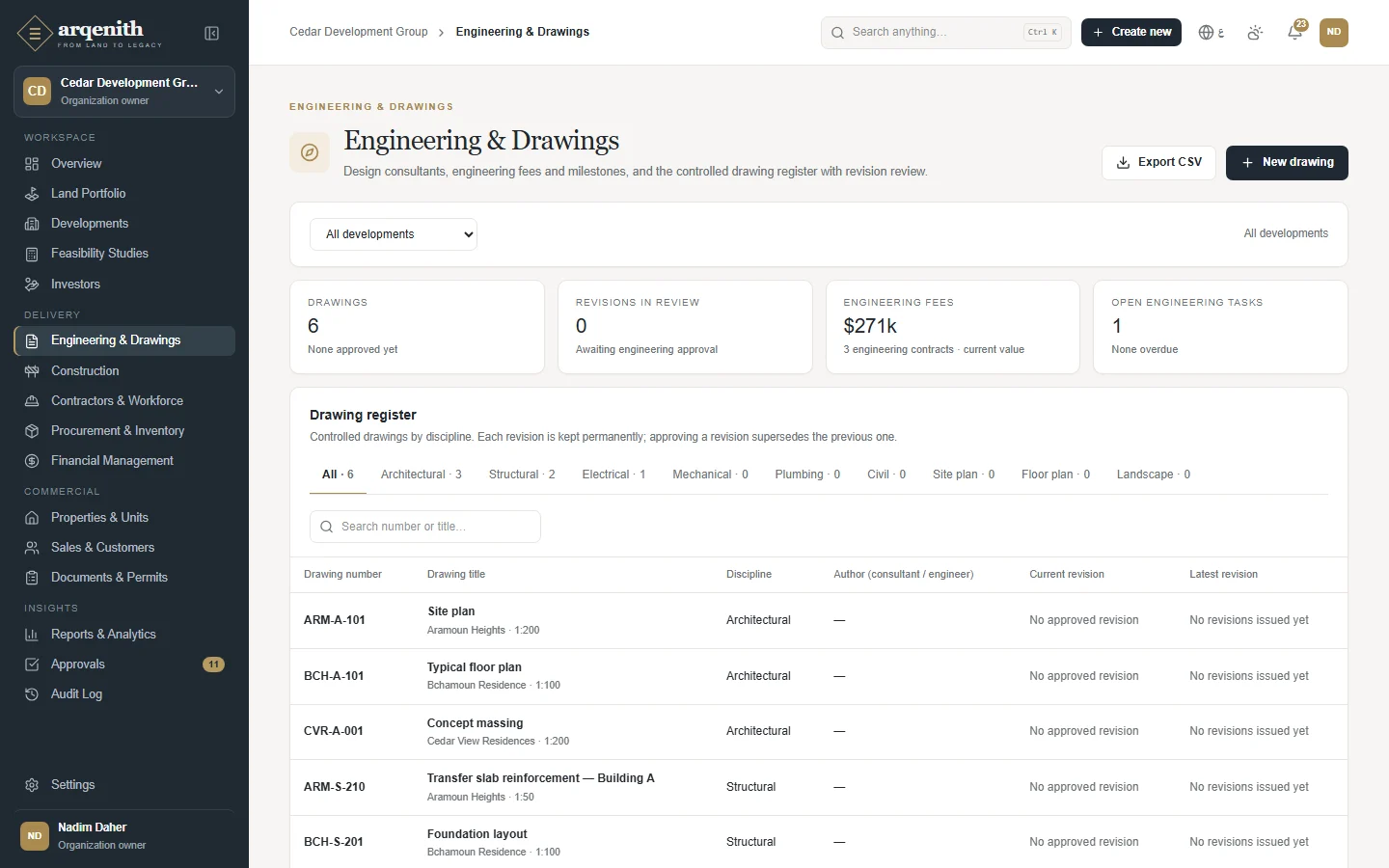Click the Financial Management icon
The image size is (1389, 868).
32,461
